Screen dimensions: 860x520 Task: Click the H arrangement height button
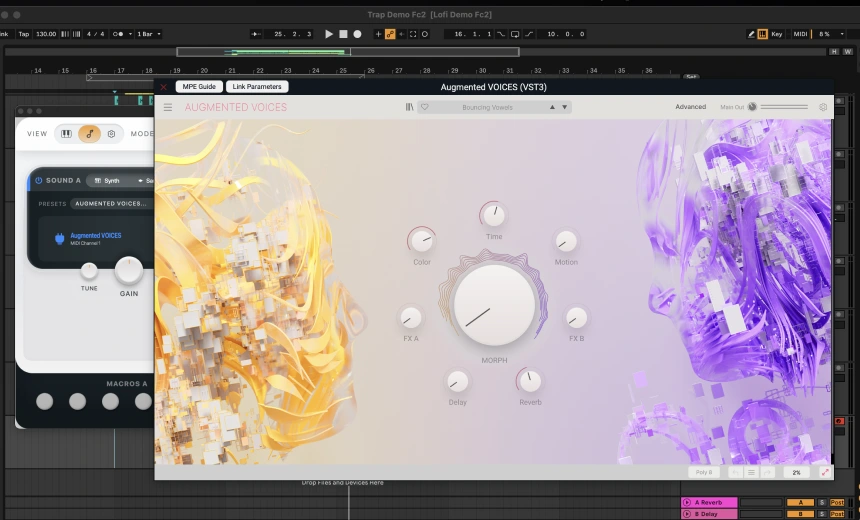tap(834, 52)
